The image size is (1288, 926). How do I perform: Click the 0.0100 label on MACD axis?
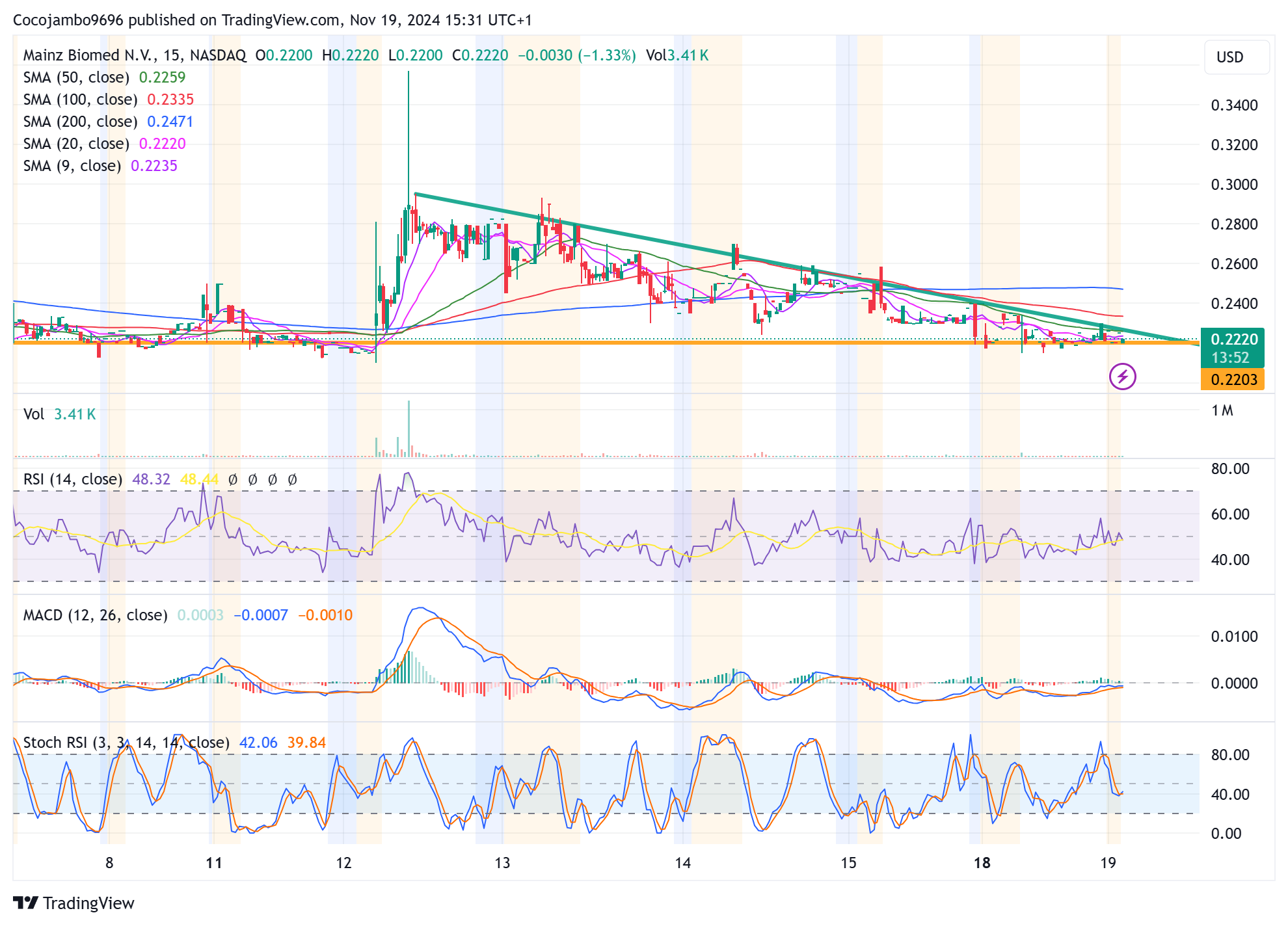(x=1234, y=637)
